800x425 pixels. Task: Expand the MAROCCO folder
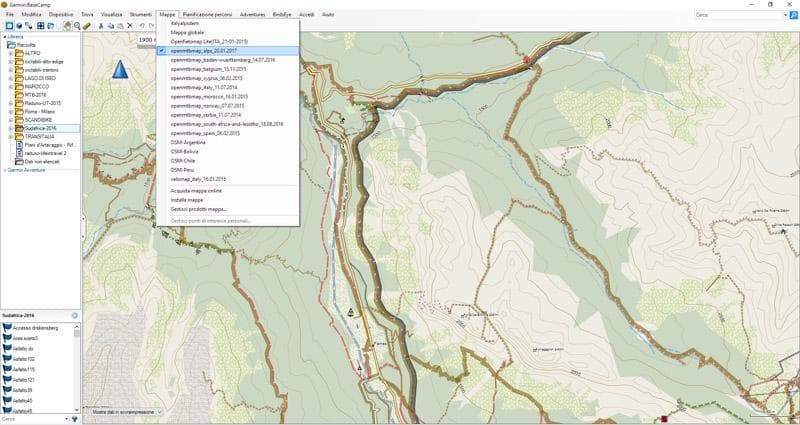pos(11,87)
